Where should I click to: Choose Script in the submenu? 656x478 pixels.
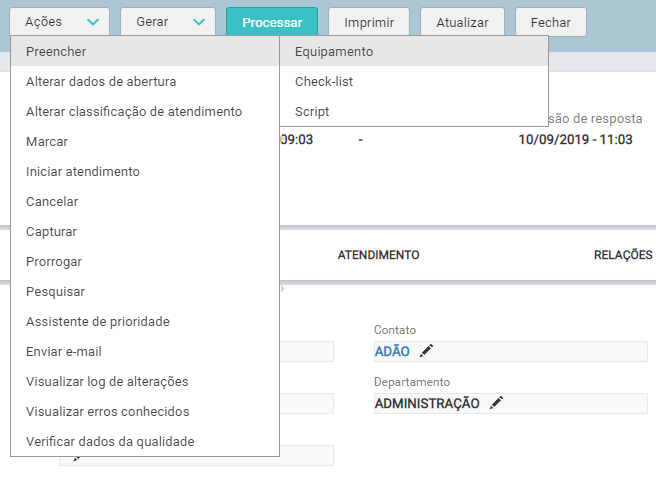pyautogui.click(x=414, y=112)
